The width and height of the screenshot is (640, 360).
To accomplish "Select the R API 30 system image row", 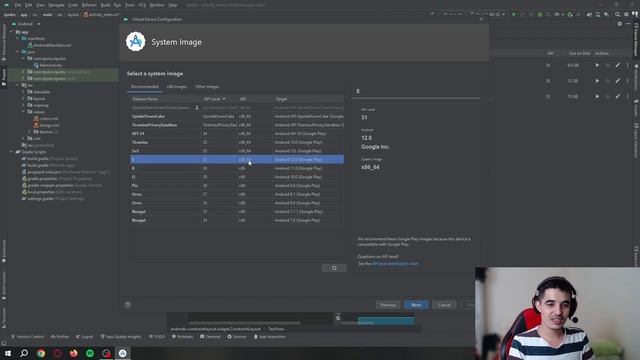I will pyautogui.click(x=237, y=168).
